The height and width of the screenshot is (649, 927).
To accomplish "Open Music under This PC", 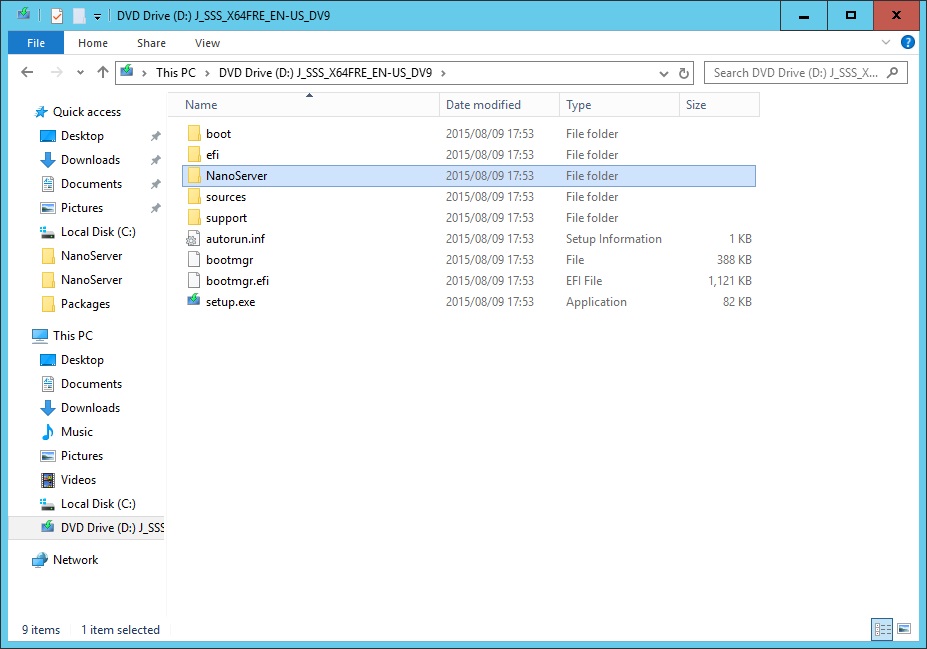I will click(x=76, y=432).
